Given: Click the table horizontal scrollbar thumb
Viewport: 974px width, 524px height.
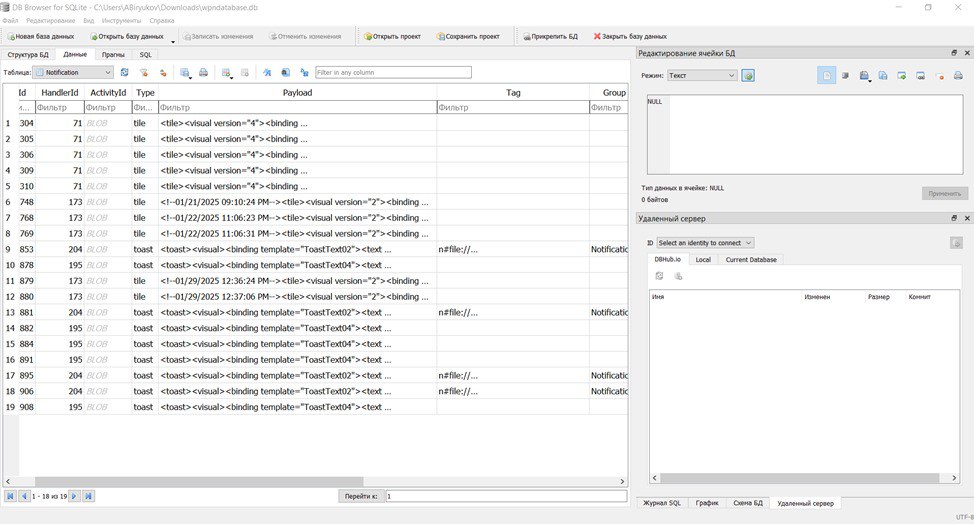Looking at the screenshot, I should [199, 482].
